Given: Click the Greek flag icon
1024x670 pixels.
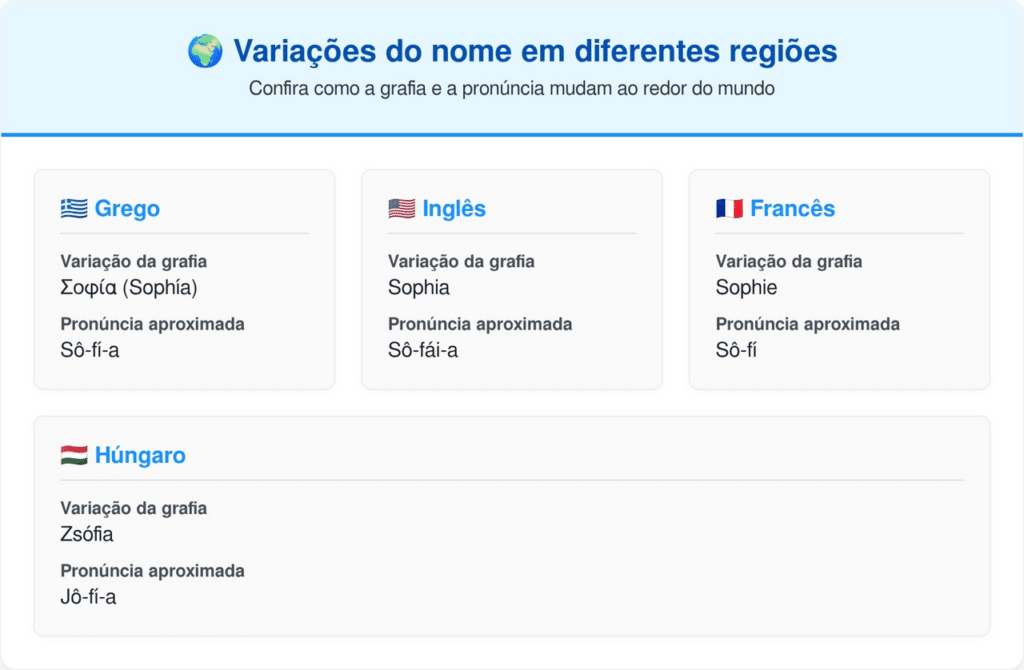Looking at the screenshot, I should (73, 209).
